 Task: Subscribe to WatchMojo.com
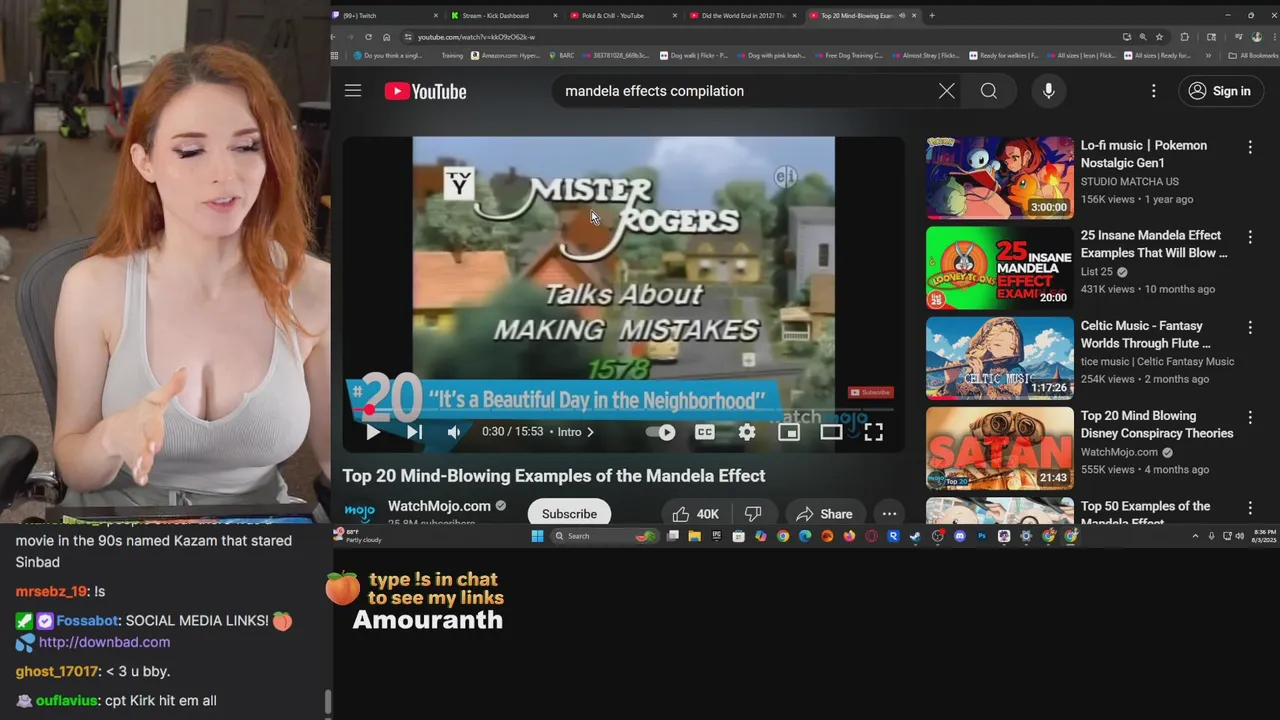(569, 513)
